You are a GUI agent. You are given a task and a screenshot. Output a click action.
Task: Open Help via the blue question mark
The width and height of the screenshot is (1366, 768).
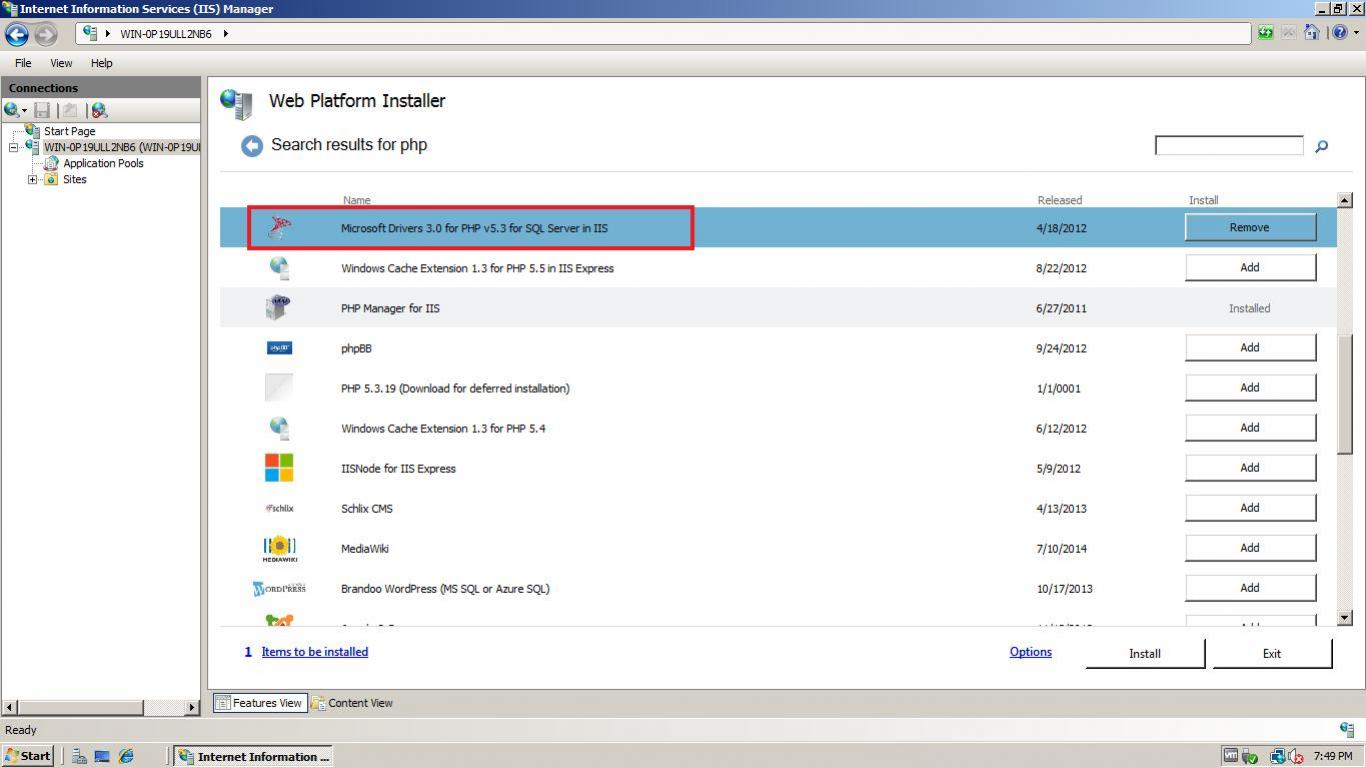1339,33
